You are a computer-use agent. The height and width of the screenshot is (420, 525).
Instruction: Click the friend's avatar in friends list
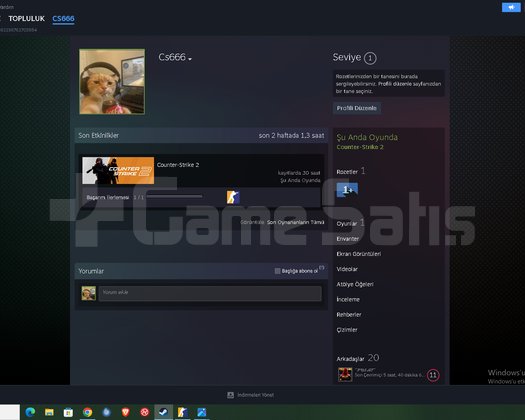tap(345, 374)
